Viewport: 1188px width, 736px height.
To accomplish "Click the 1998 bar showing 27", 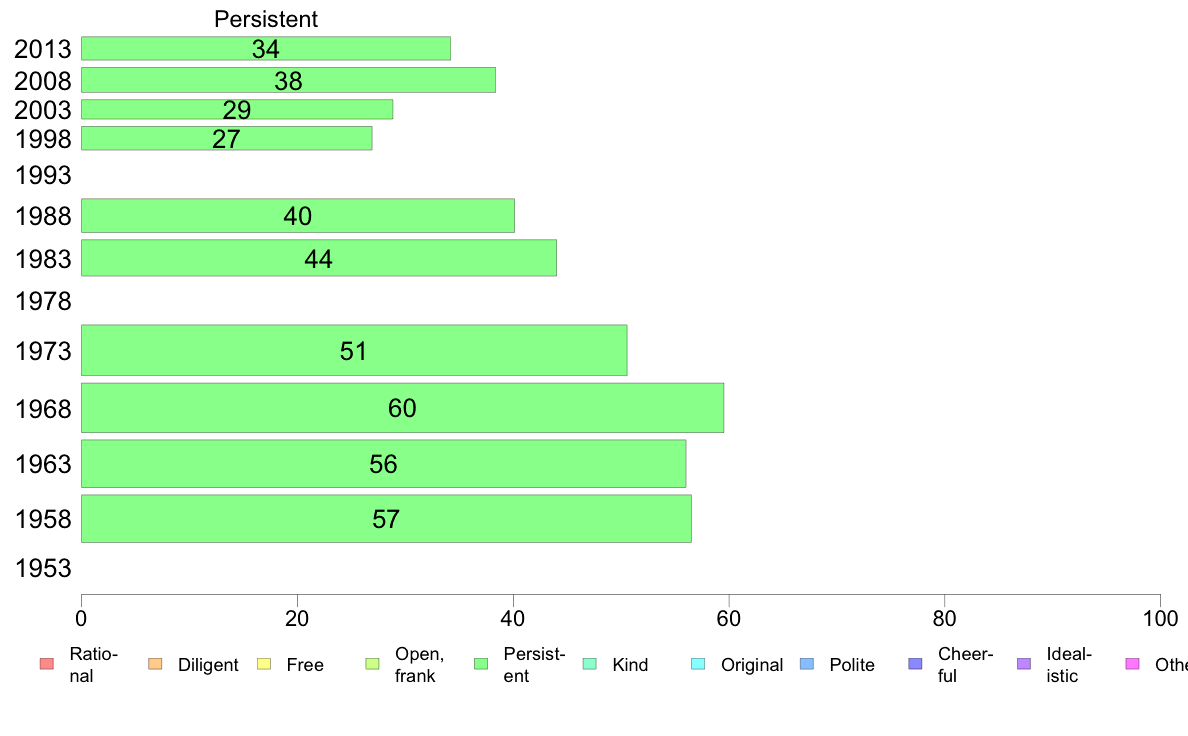I will tap(227, 139).
